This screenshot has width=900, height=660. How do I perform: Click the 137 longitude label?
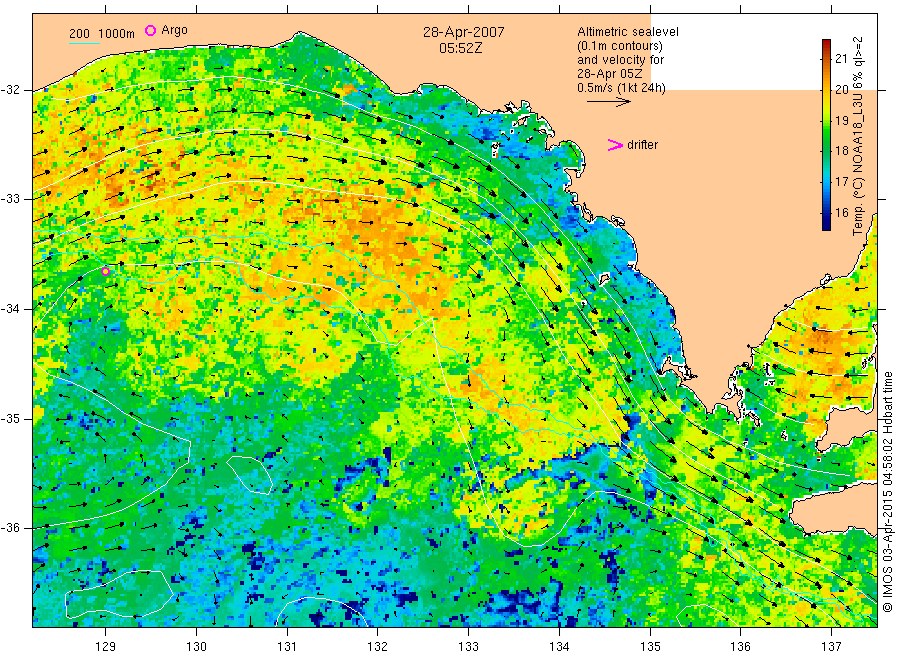pyautogui.click(x=831, y=647)
